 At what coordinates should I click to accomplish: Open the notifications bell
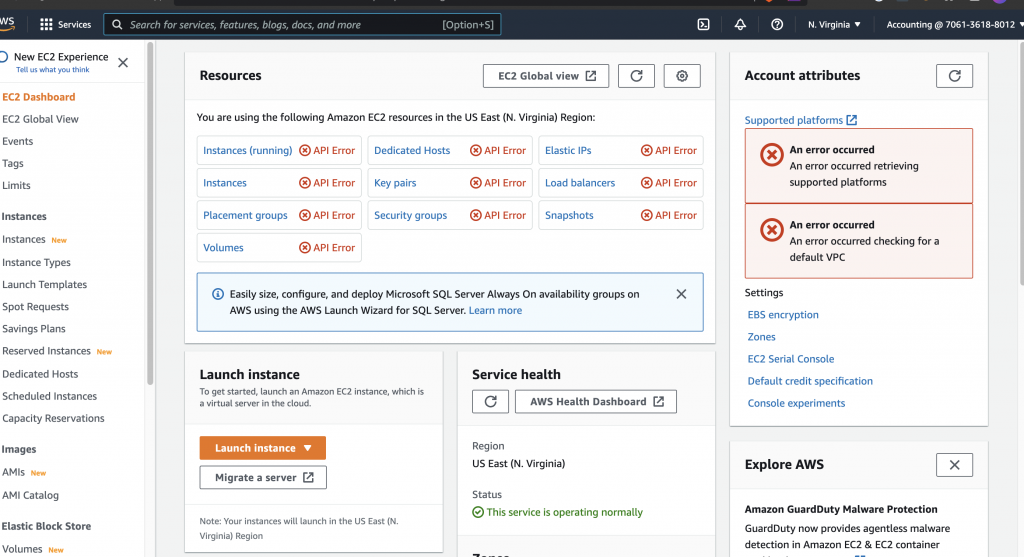[x=740, y=24]
